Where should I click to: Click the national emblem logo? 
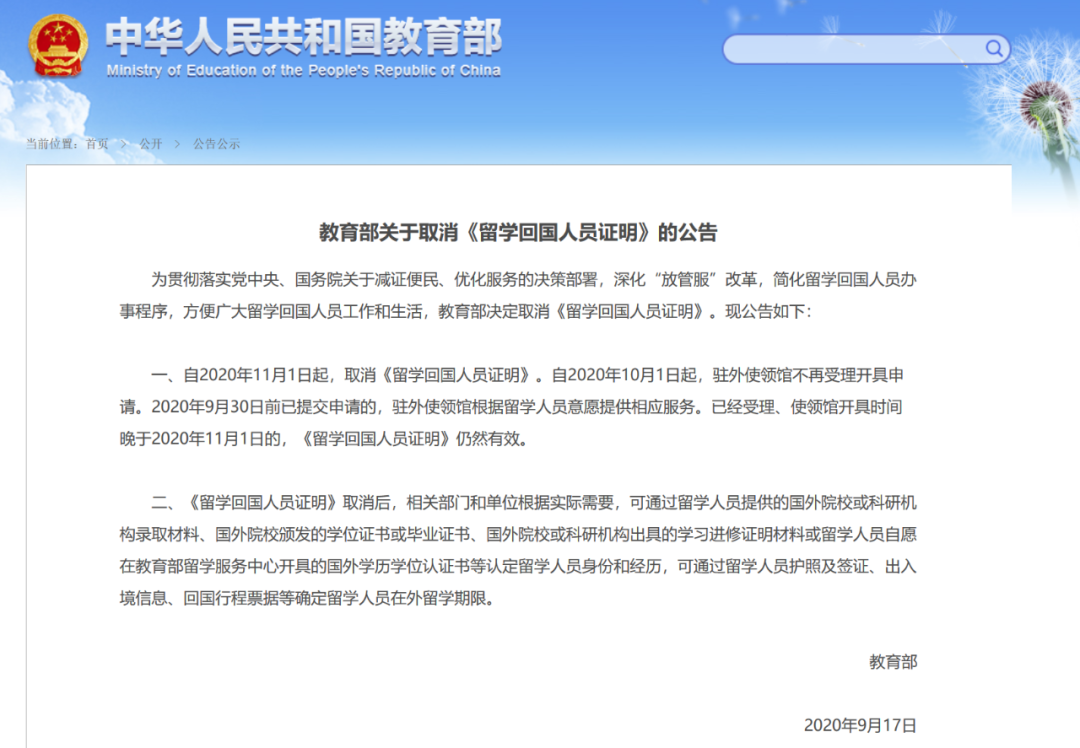(59, 45)
